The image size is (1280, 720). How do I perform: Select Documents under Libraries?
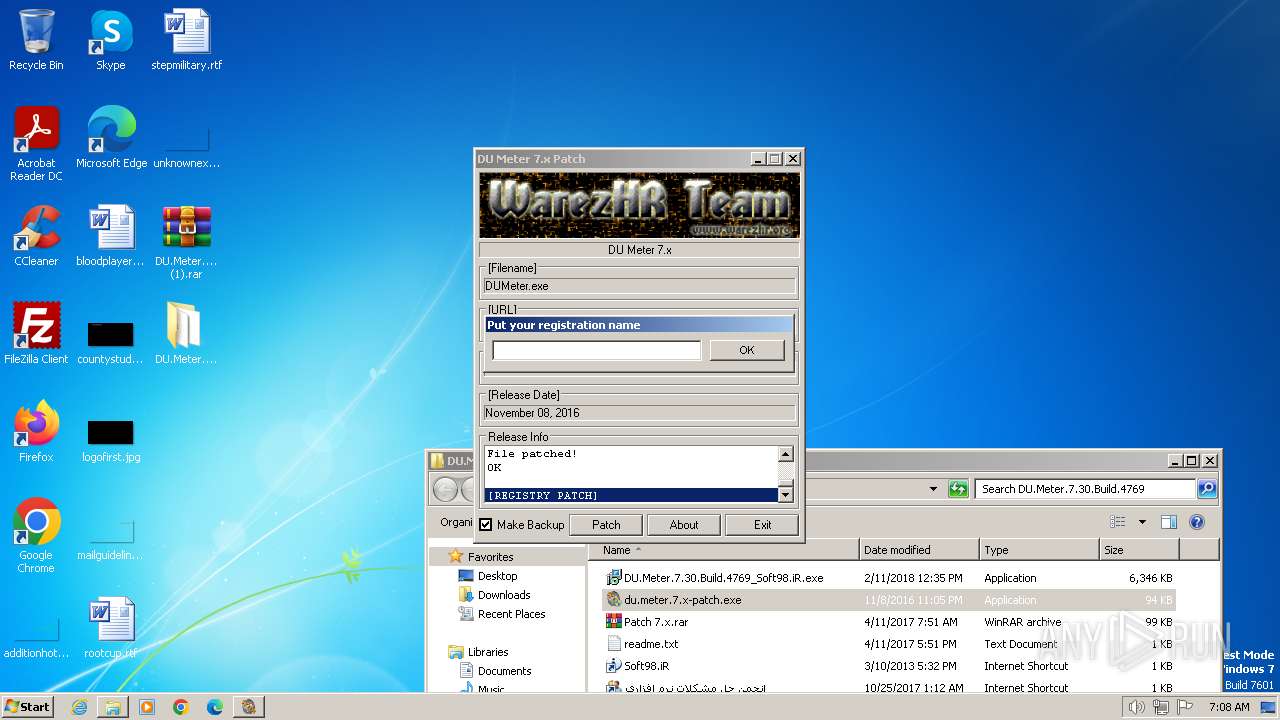[x=504, y=671]
